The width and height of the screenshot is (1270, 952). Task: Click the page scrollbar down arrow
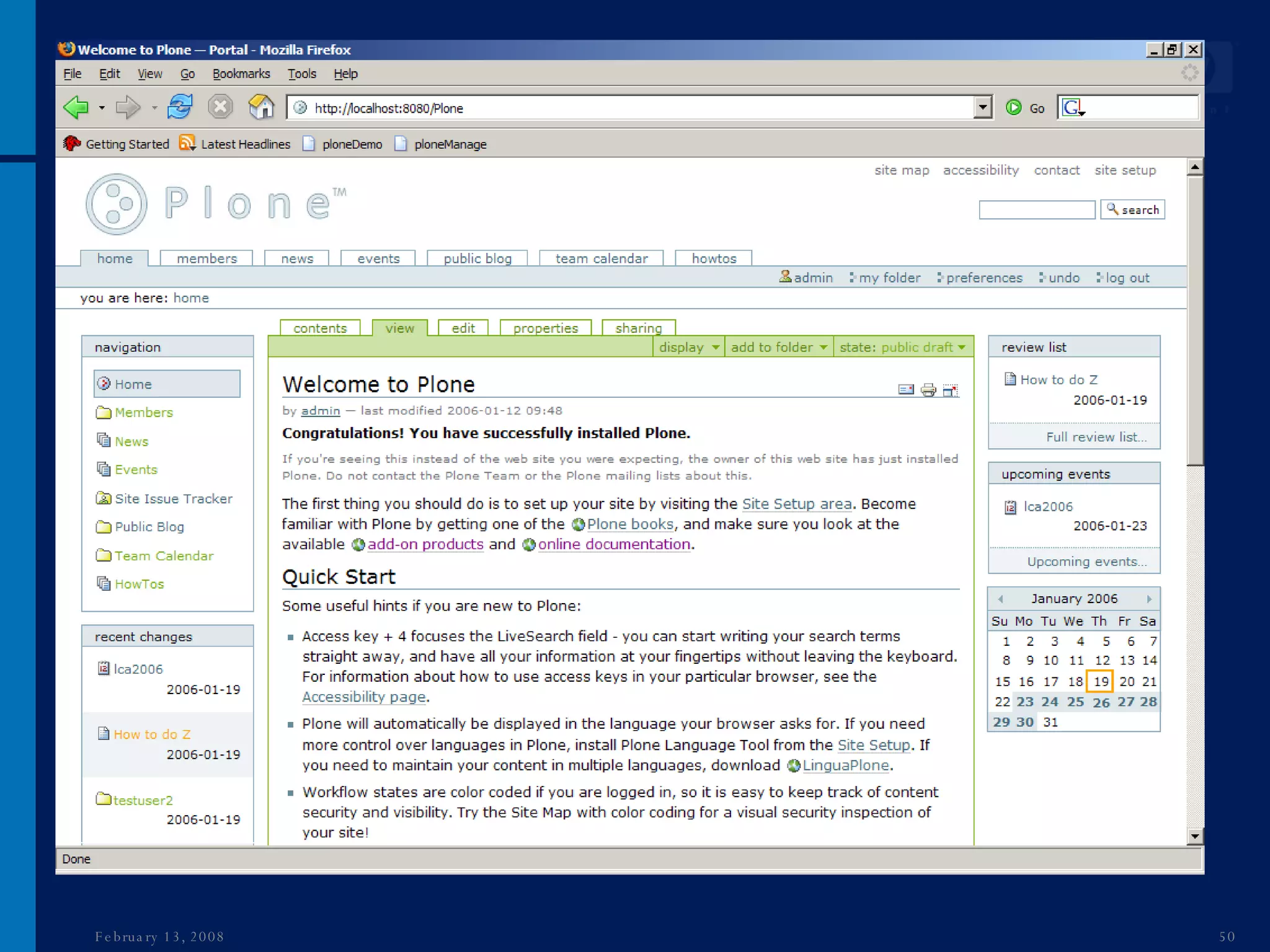[x=1195, y=836]
